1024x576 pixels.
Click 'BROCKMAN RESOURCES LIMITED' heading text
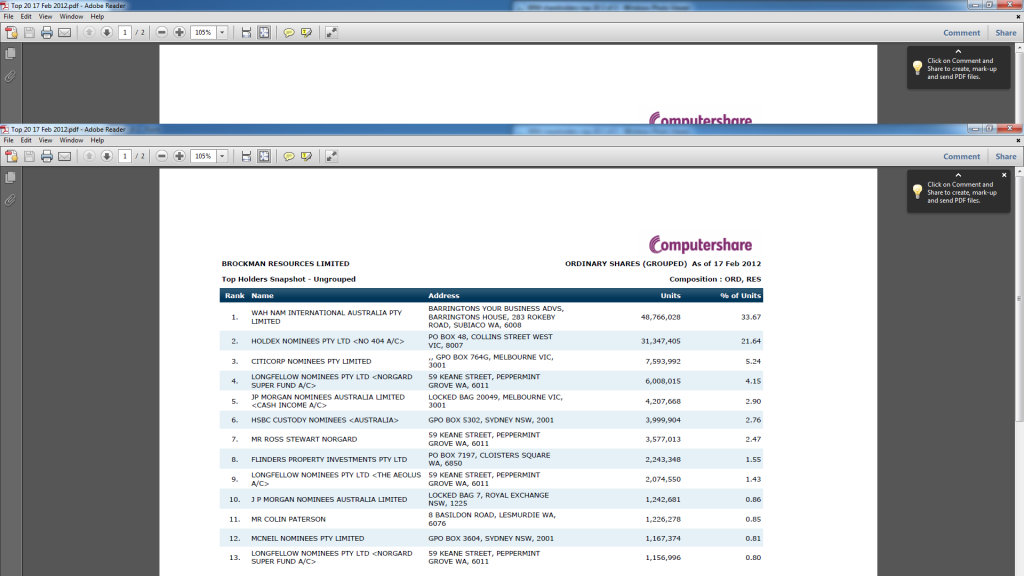point(285,264)
